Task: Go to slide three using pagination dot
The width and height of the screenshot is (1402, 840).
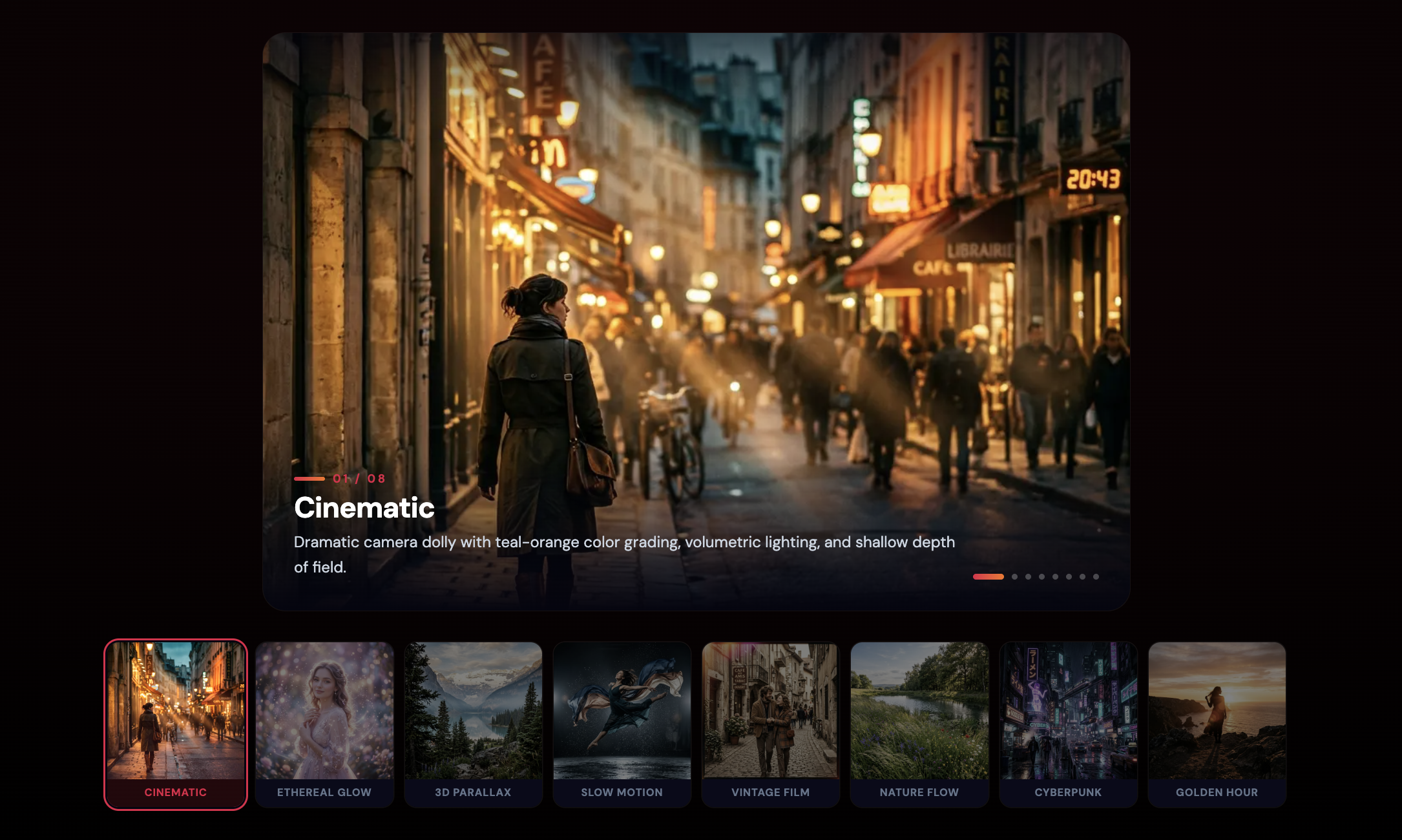Action: pyautogui.click(x=1028, y=576)
